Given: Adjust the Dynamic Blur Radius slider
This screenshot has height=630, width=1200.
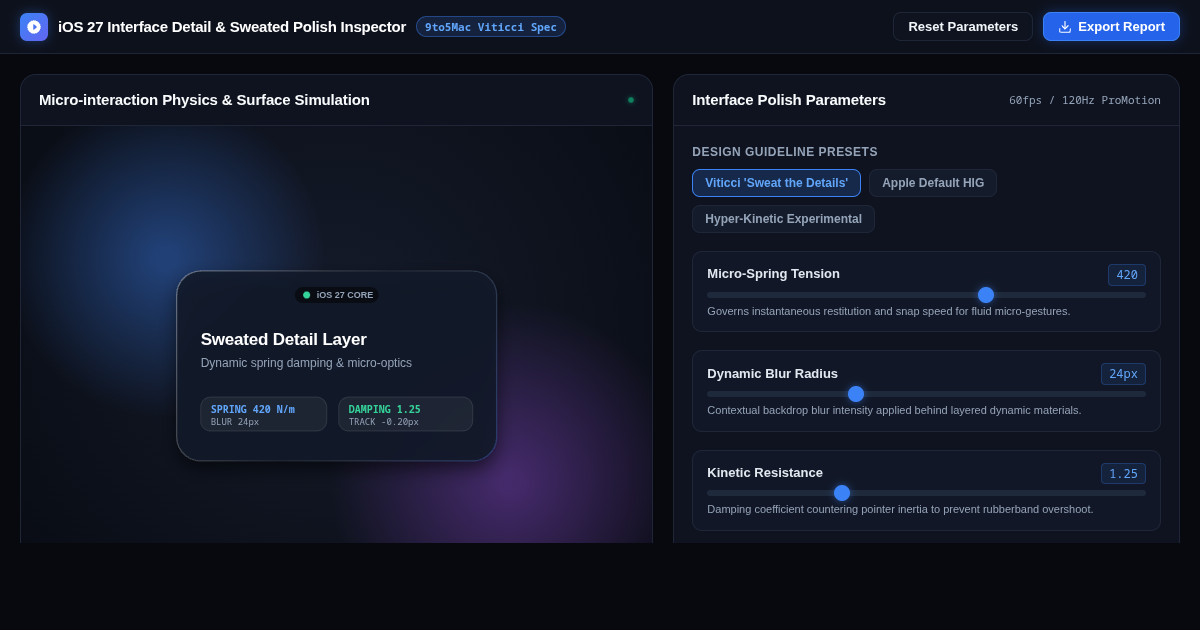Looking at the screenshot, I should click(926, 394).
